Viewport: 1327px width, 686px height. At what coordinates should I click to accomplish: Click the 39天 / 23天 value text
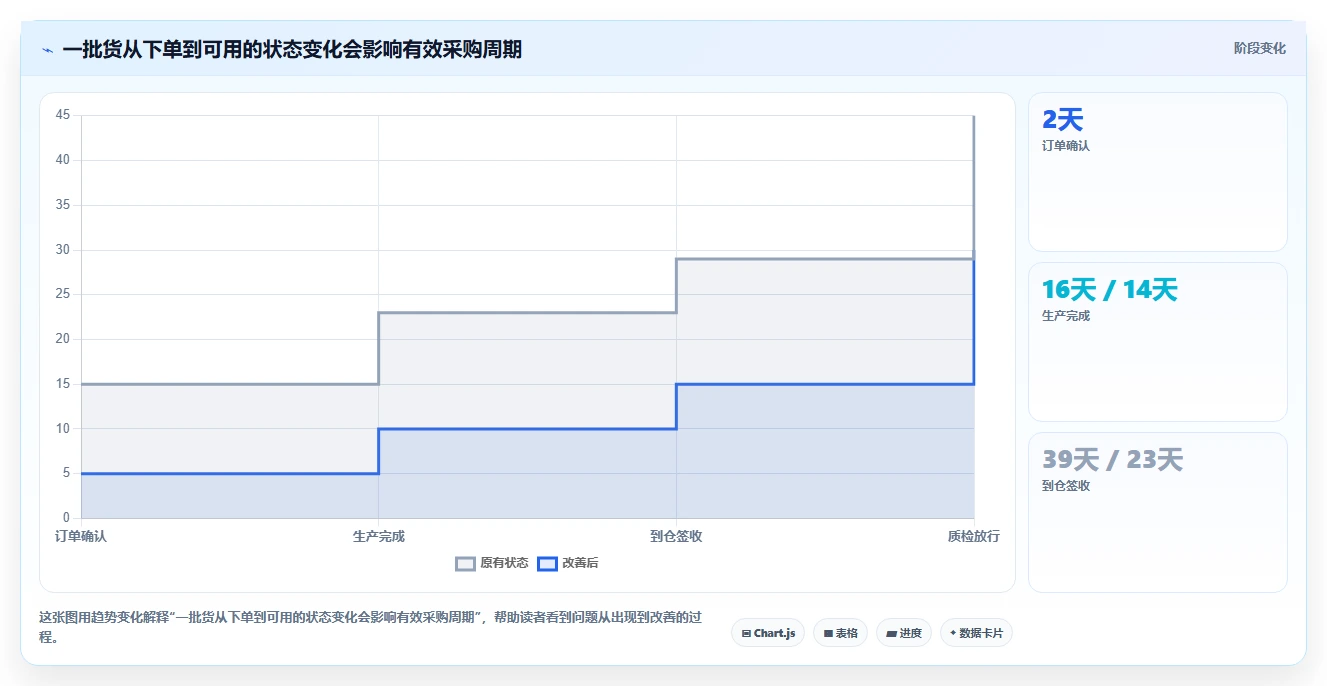[1112, 460]
